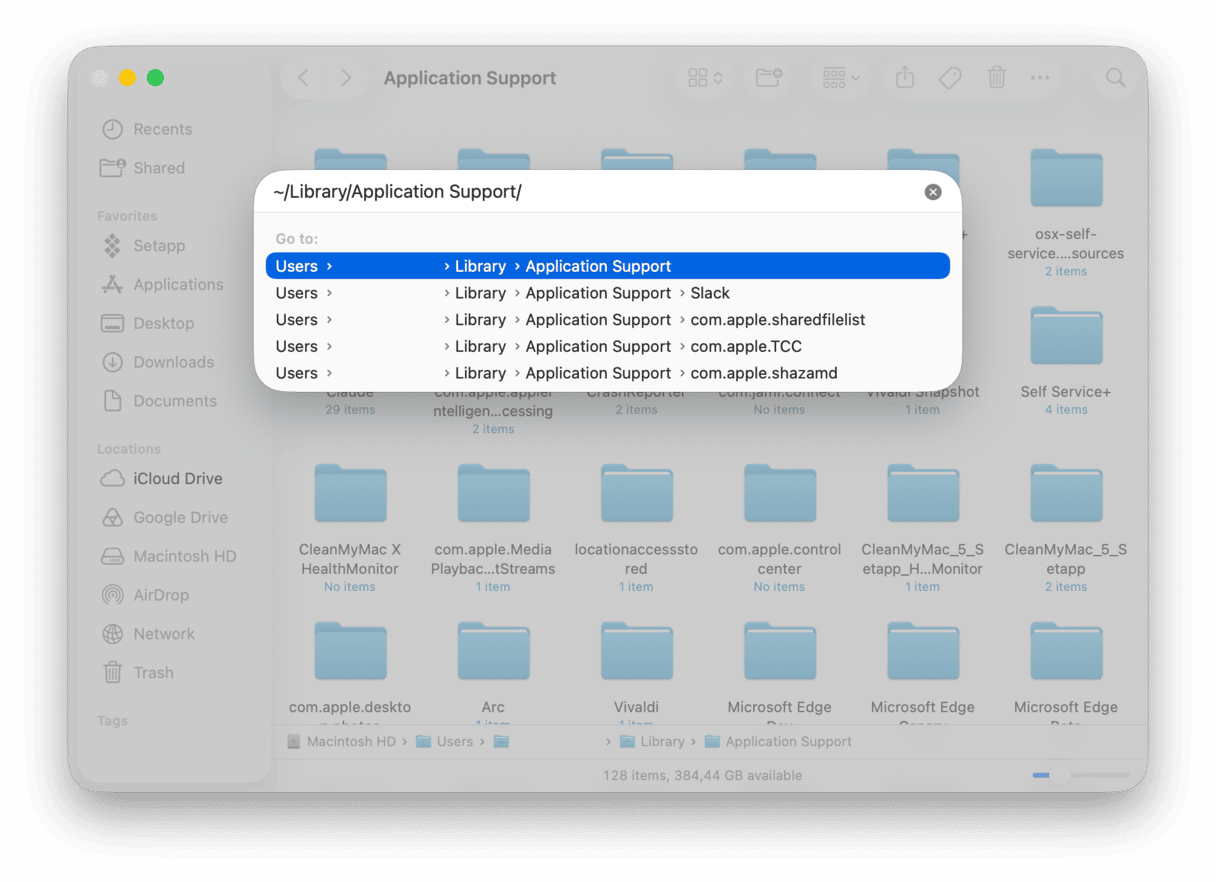Open Applications in the sidebar
The width and height of the screenshot is (1216, 882).
pos(163,284)
